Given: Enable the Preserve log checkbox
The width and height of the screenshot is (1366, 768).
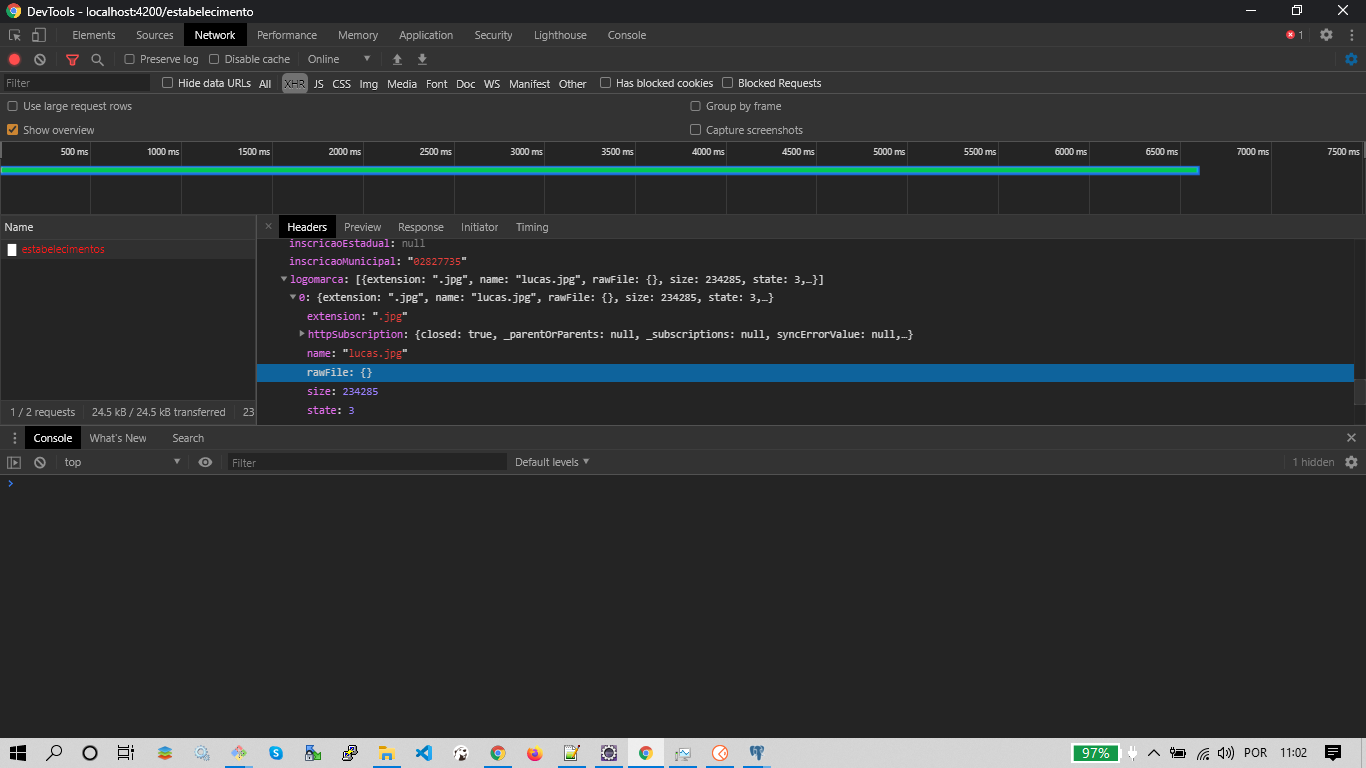Looking at the screenshot, I should pyautogui.click(x=130, y=60).
